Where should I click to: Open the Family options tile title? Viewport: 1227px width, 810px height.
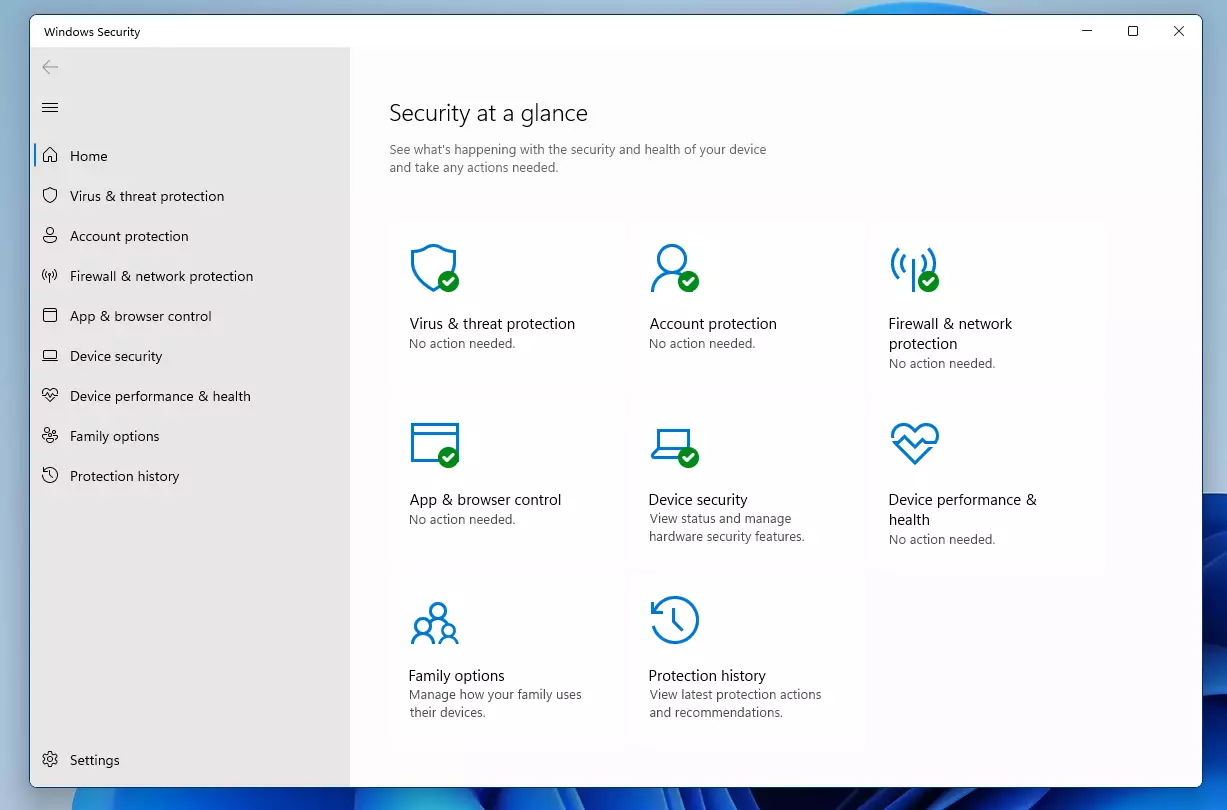(x=456, y=676)
